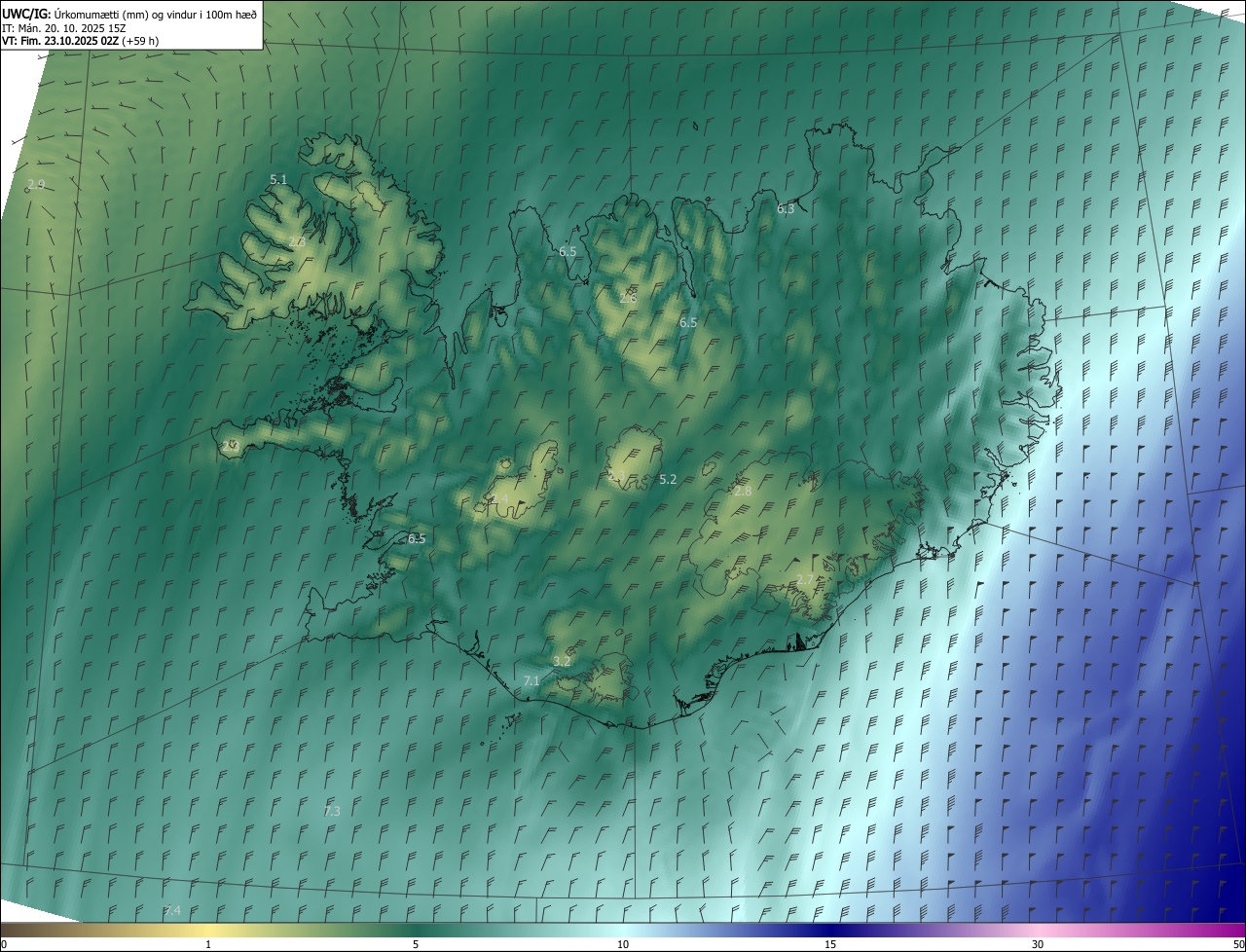The height and width of the screenshot is (952, 1246).
Task: Click the 'VT: Fim. 23.10.2025 02Z (+59 h)' line
Action: point(80,41)
